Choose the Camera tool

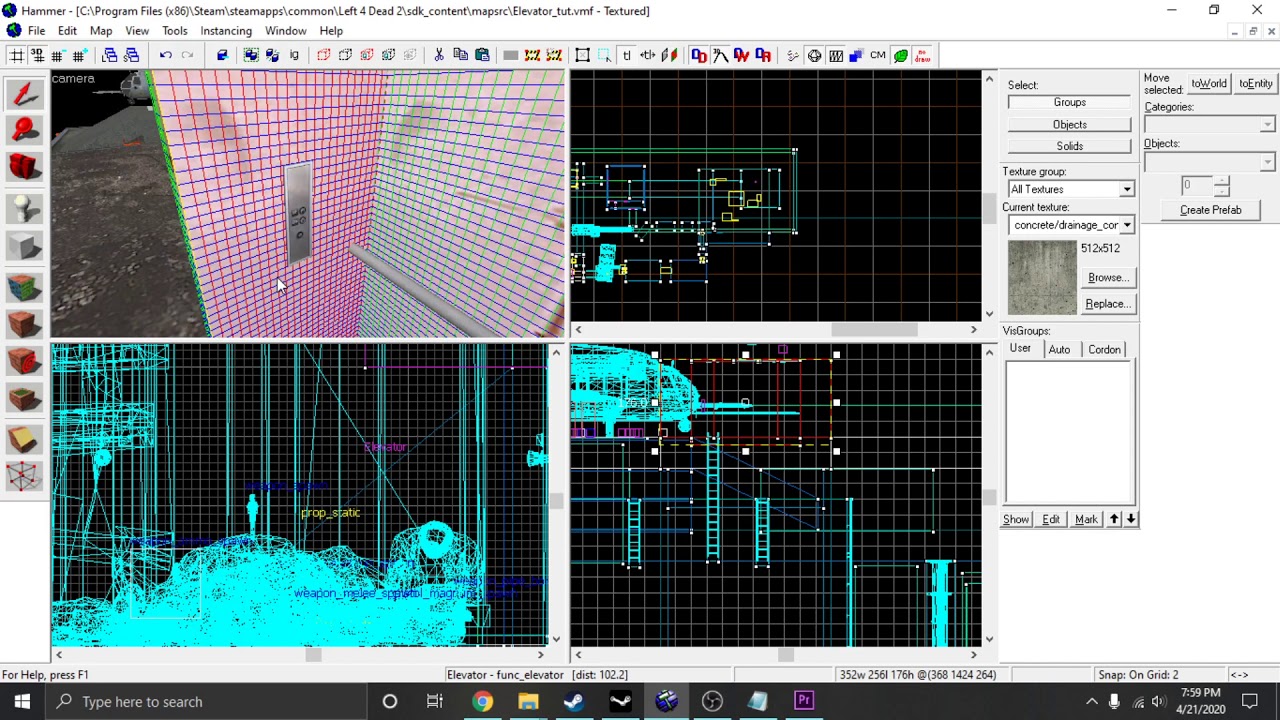click(x=25, y=167)
